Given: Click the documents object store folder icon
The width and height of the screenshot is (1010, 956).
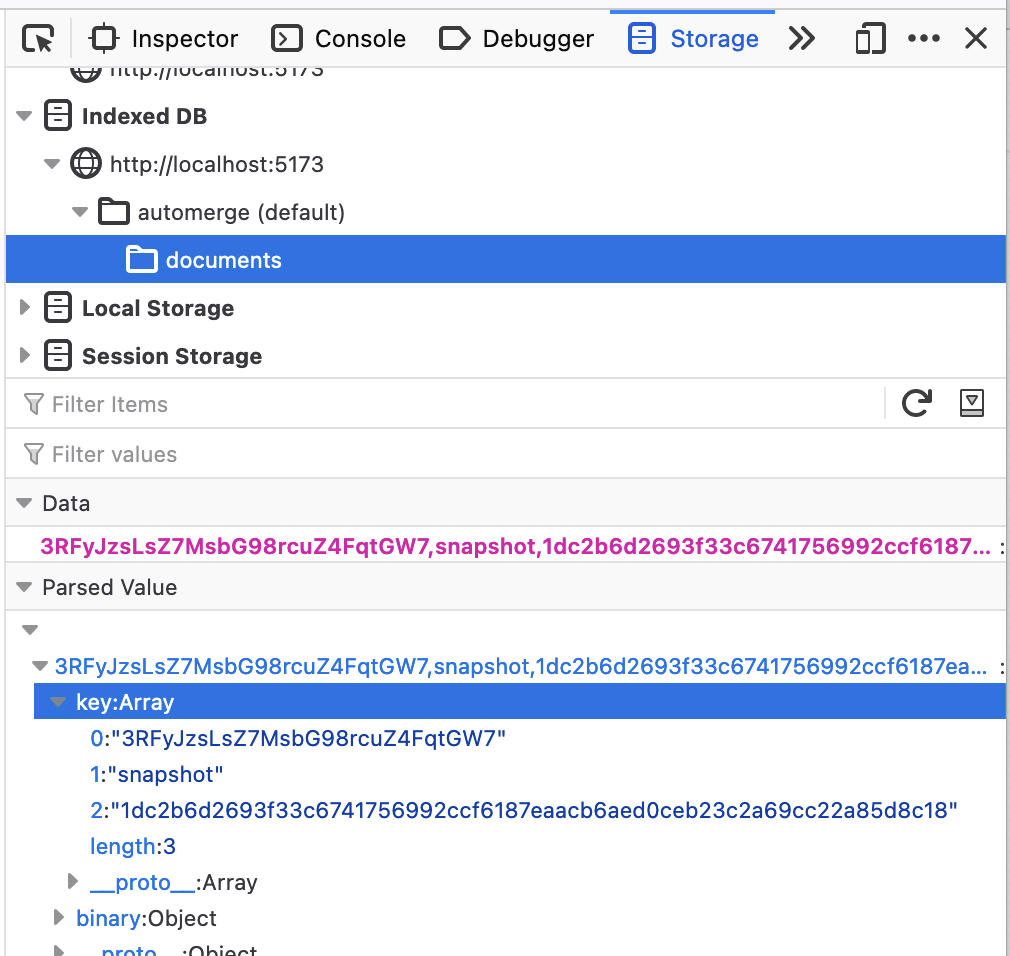Looking at the screenshot, I should (141, 259).
